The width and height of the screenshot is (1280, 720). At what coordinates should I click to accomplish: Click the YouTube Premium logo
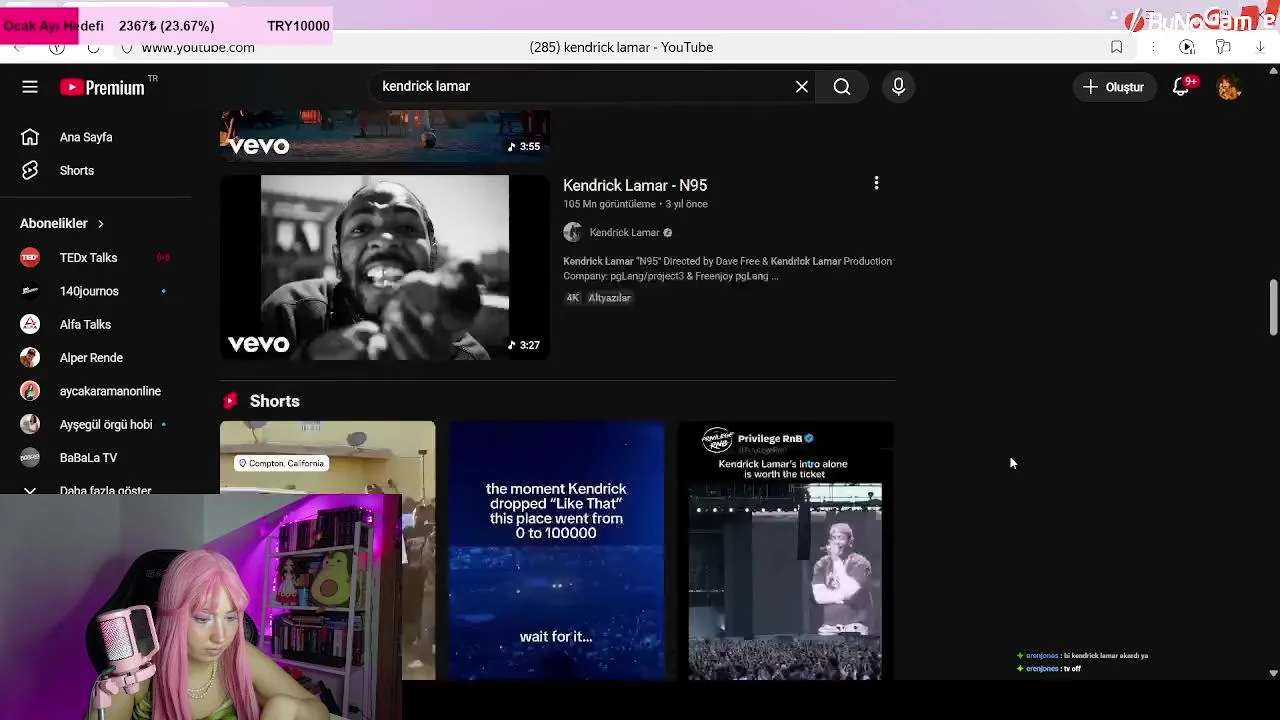(102, 87)
